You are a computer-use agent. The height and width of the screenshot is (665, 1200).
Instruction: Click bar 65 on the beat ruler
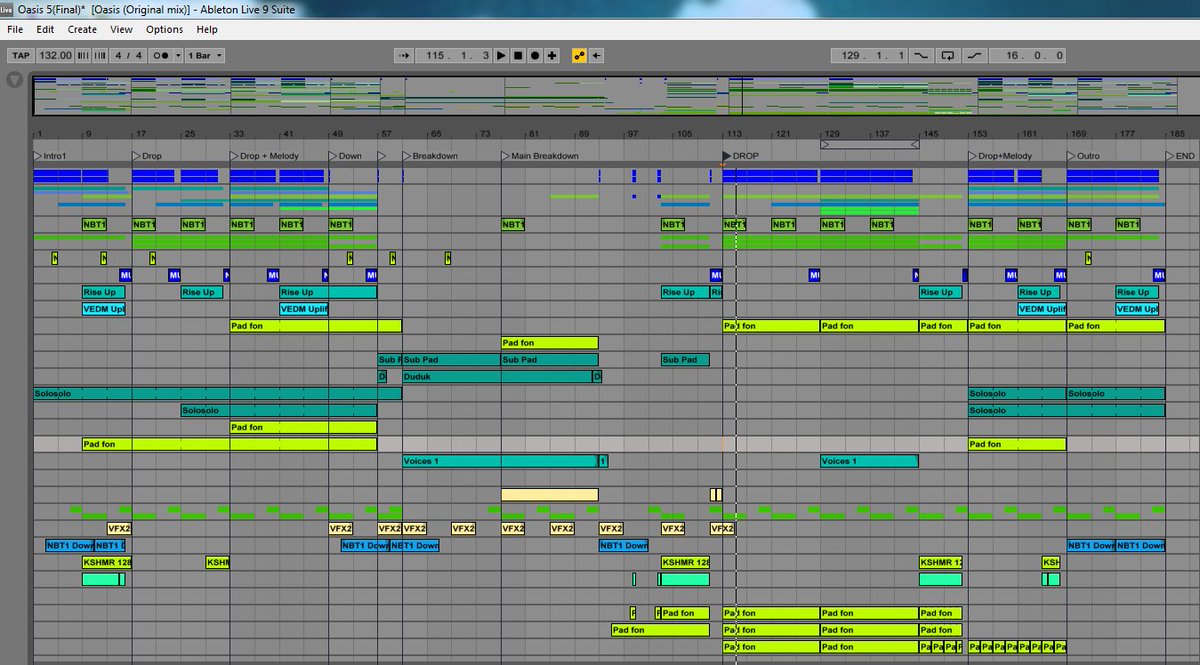click(x=436, y=133)
